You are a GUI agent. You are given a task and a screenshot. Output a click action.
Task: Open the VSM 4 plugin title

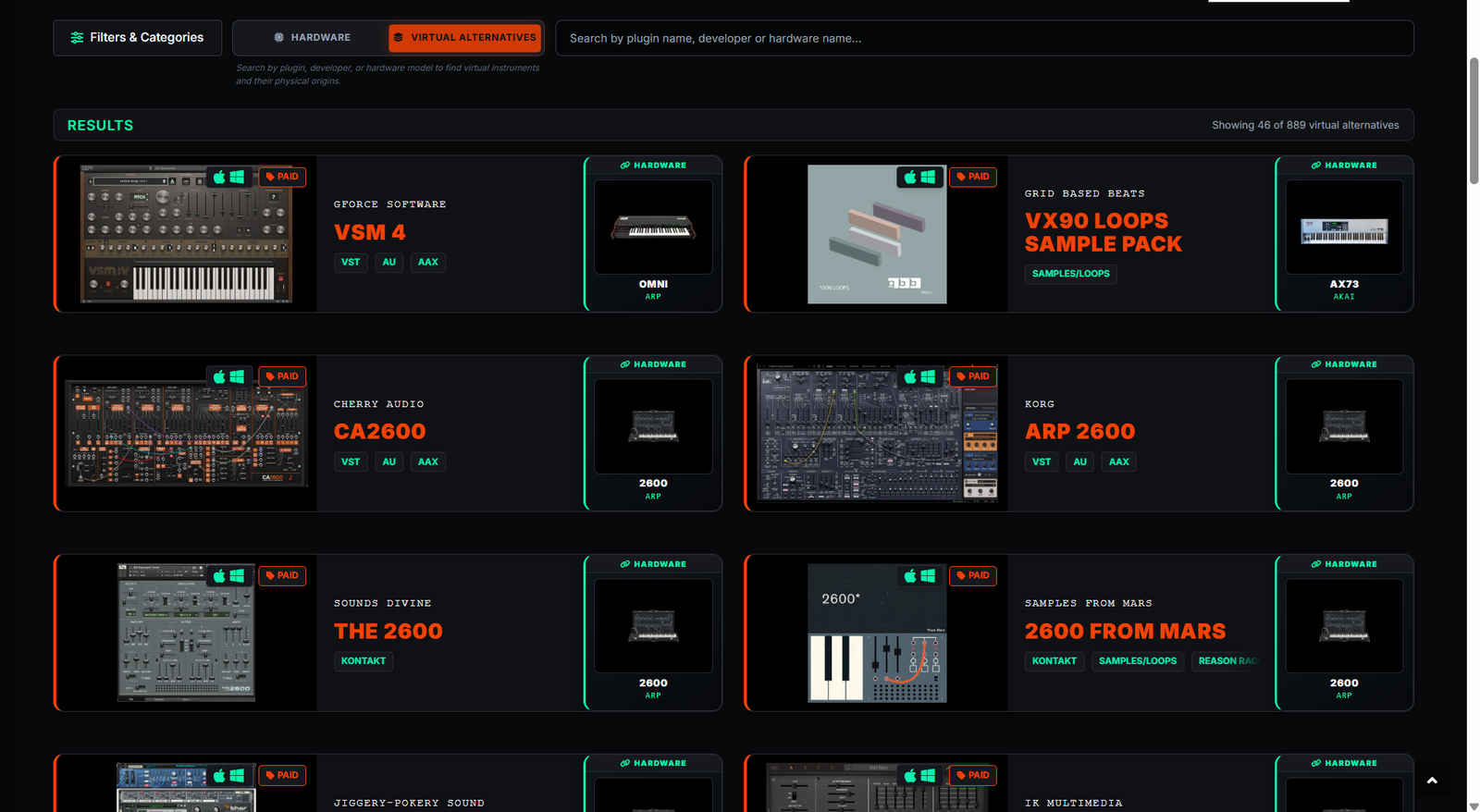370,232
